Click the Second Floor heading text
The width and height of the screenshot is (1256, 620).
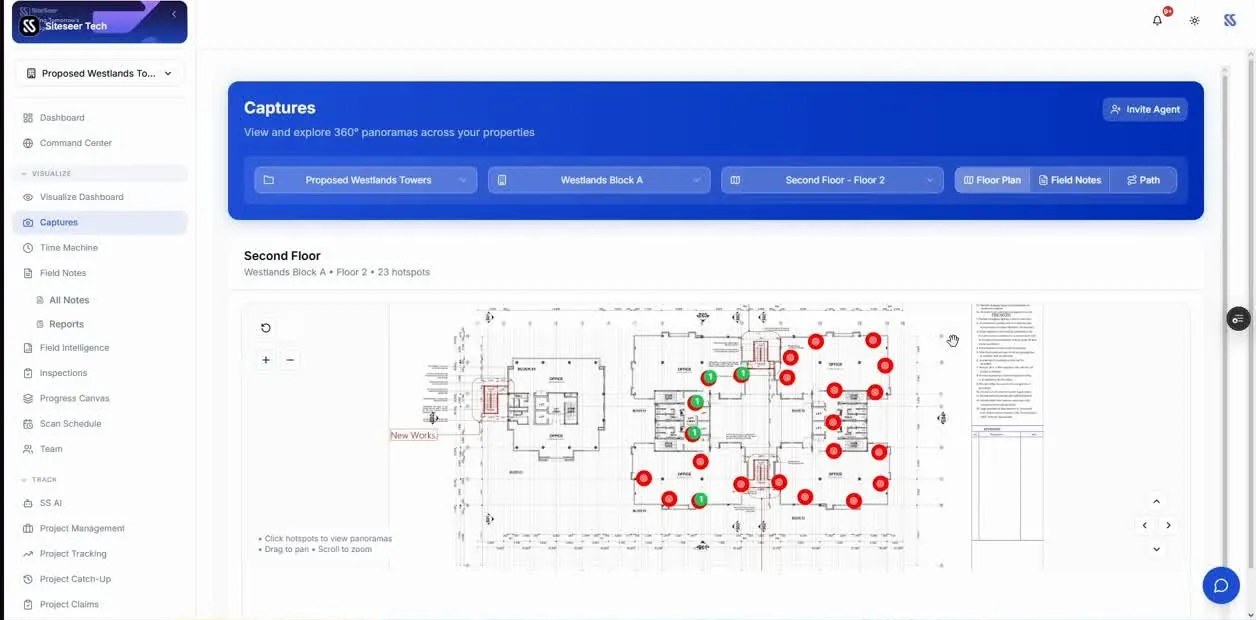point(282,256)
